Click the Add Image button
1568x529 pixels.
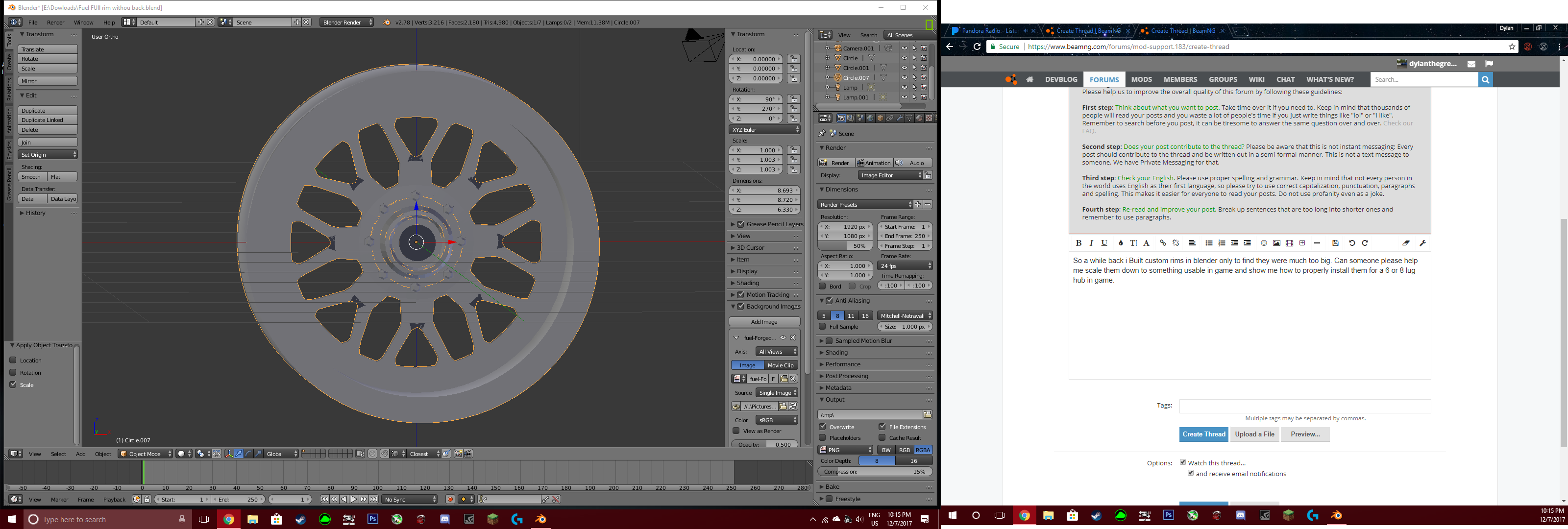(764, 321)
